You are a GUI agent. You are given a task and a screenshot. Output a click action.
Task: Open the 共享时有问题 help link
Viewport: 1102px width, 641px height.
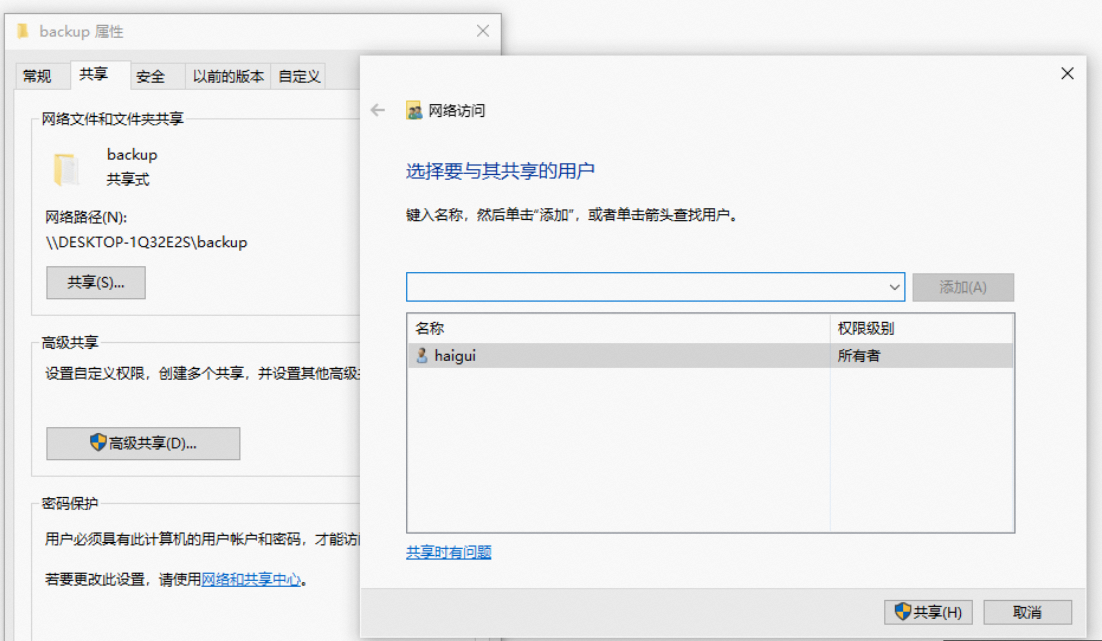[x=449, y=552]
